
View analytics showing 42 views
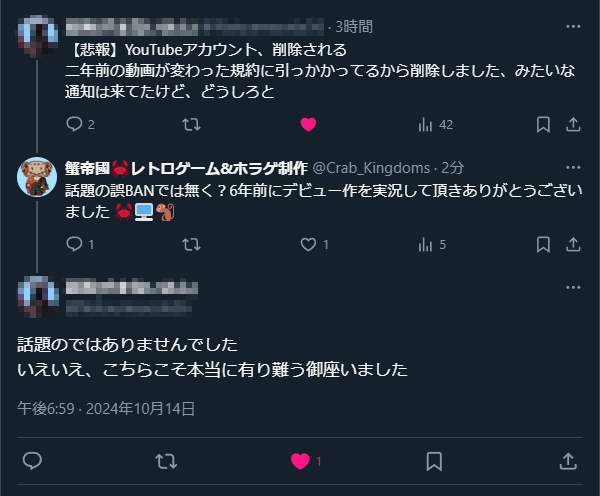[x=425, y=124]
